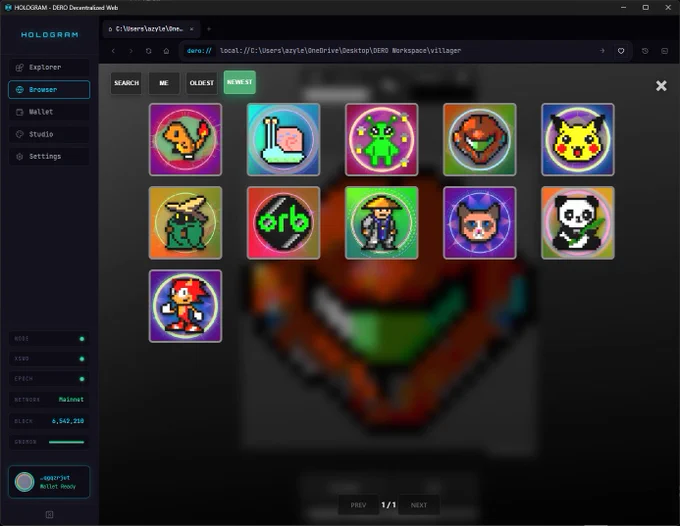Click the block height 6,542,210
Screen dimensions: 680x526
click(68, 421)
